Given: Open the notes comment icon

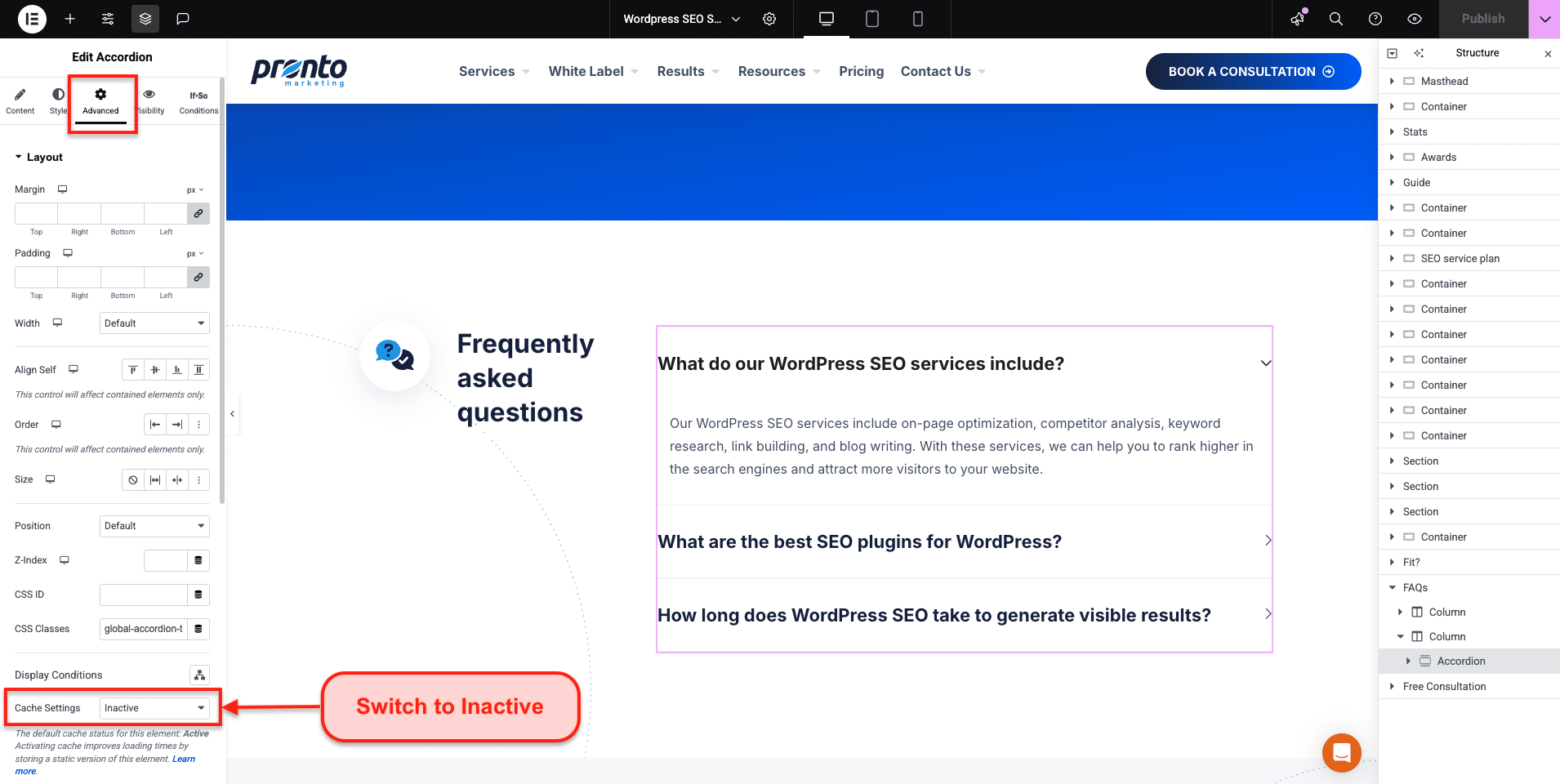Looking at the screenshot, I should 183,19.
